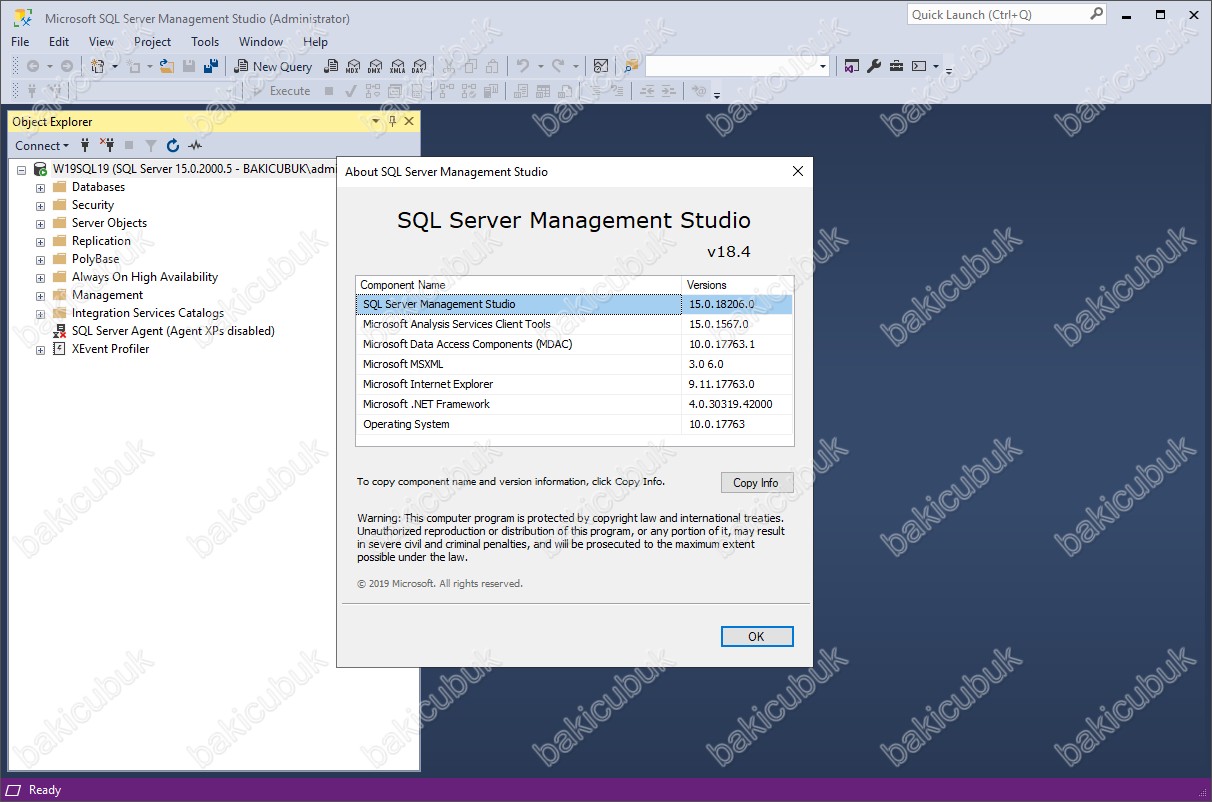Select the Microsoft MSXML row

[575, 364]
